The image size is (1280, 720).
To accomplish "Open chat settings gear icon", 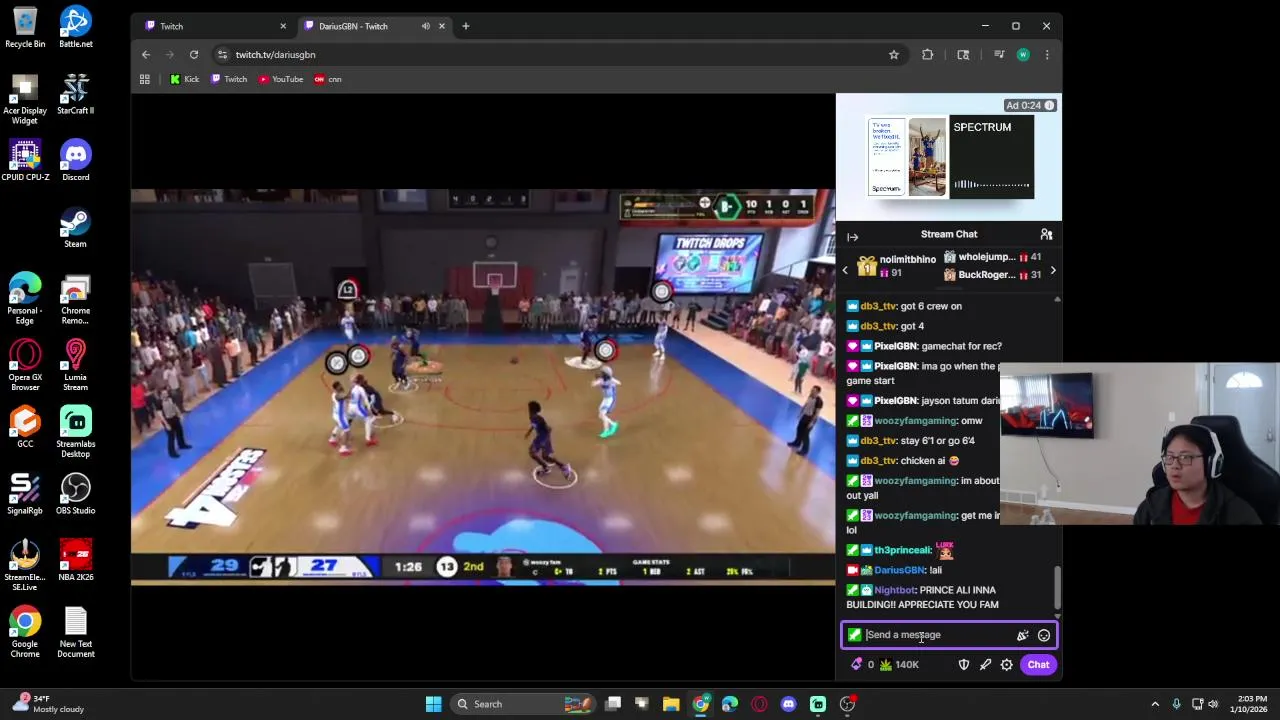I will pos(1007,665).
